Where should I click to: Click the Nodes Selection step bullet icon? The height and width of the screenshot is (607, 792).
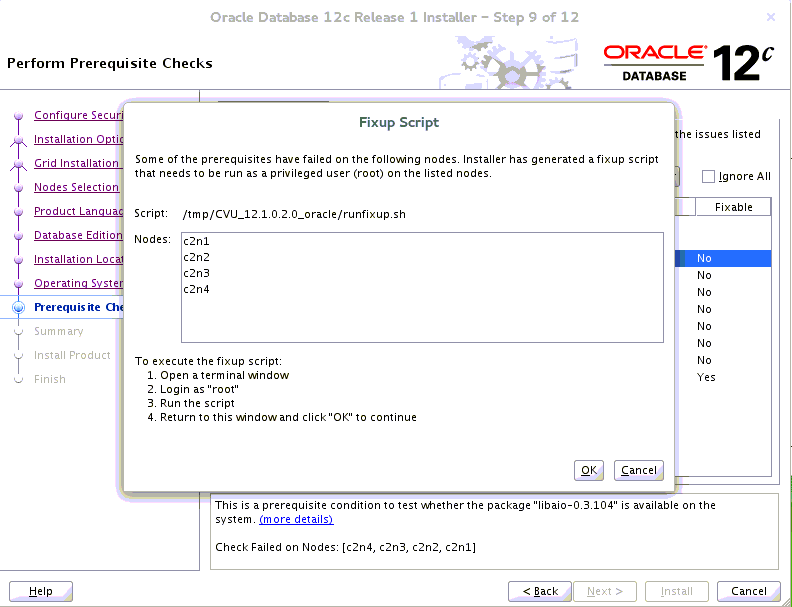coord(19,187)
